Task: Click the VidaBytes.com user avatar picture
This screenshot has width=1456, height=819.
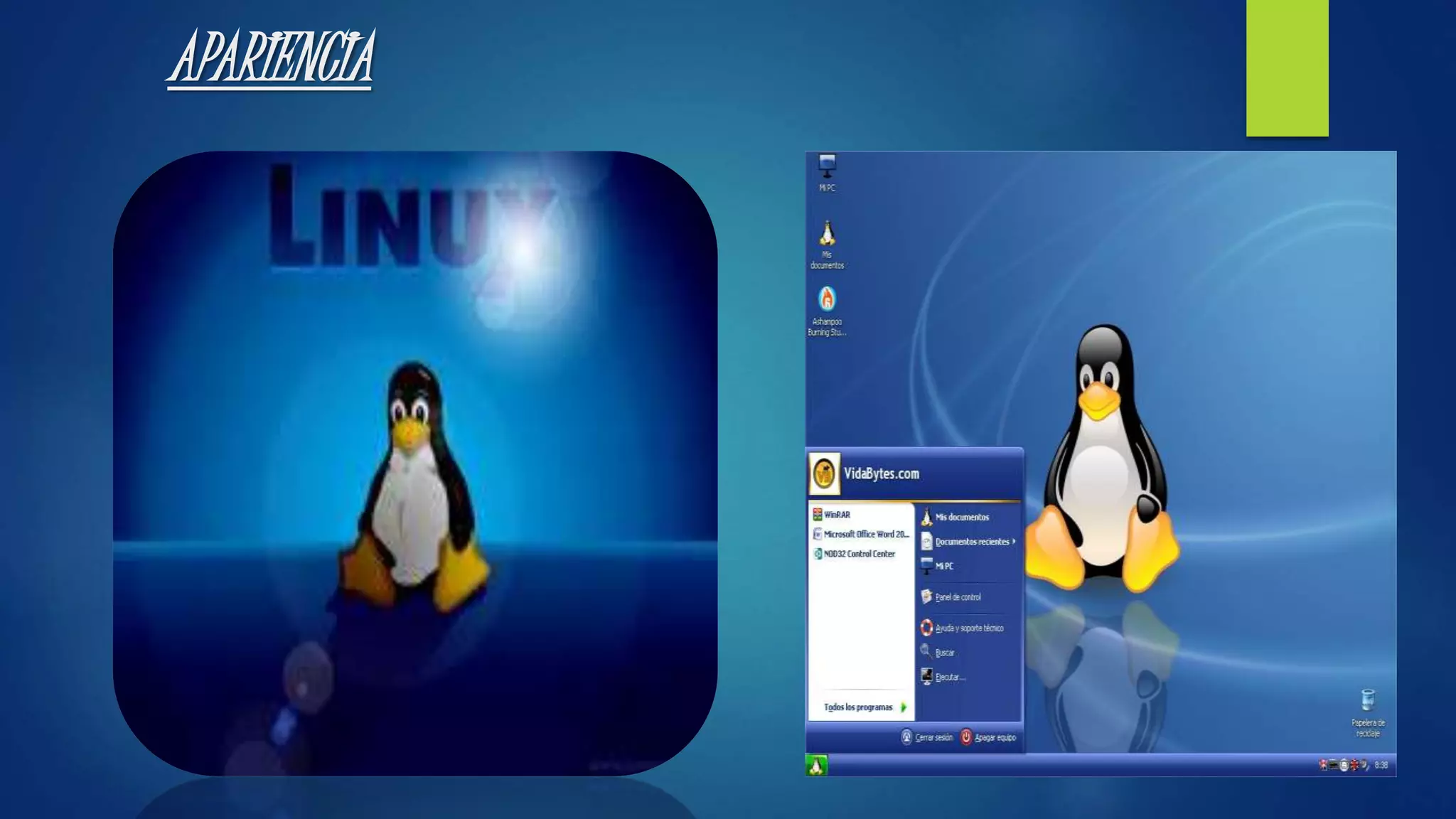Action: coord(824,474)
